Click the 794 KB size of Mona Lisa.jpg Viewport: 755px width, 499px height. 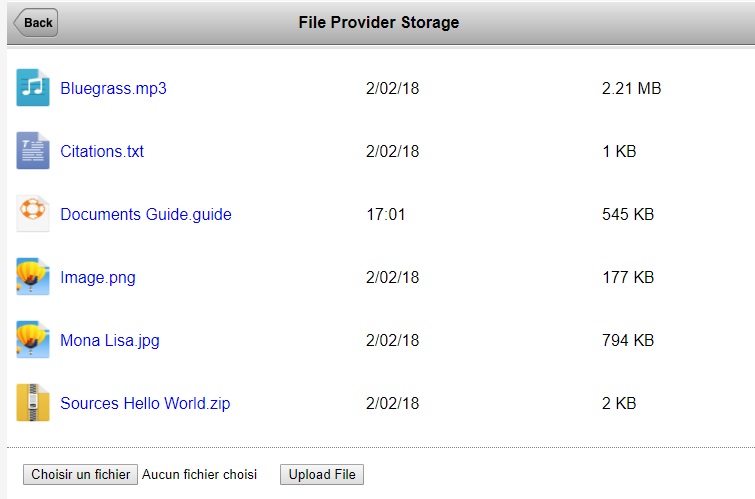click(628, 341)
